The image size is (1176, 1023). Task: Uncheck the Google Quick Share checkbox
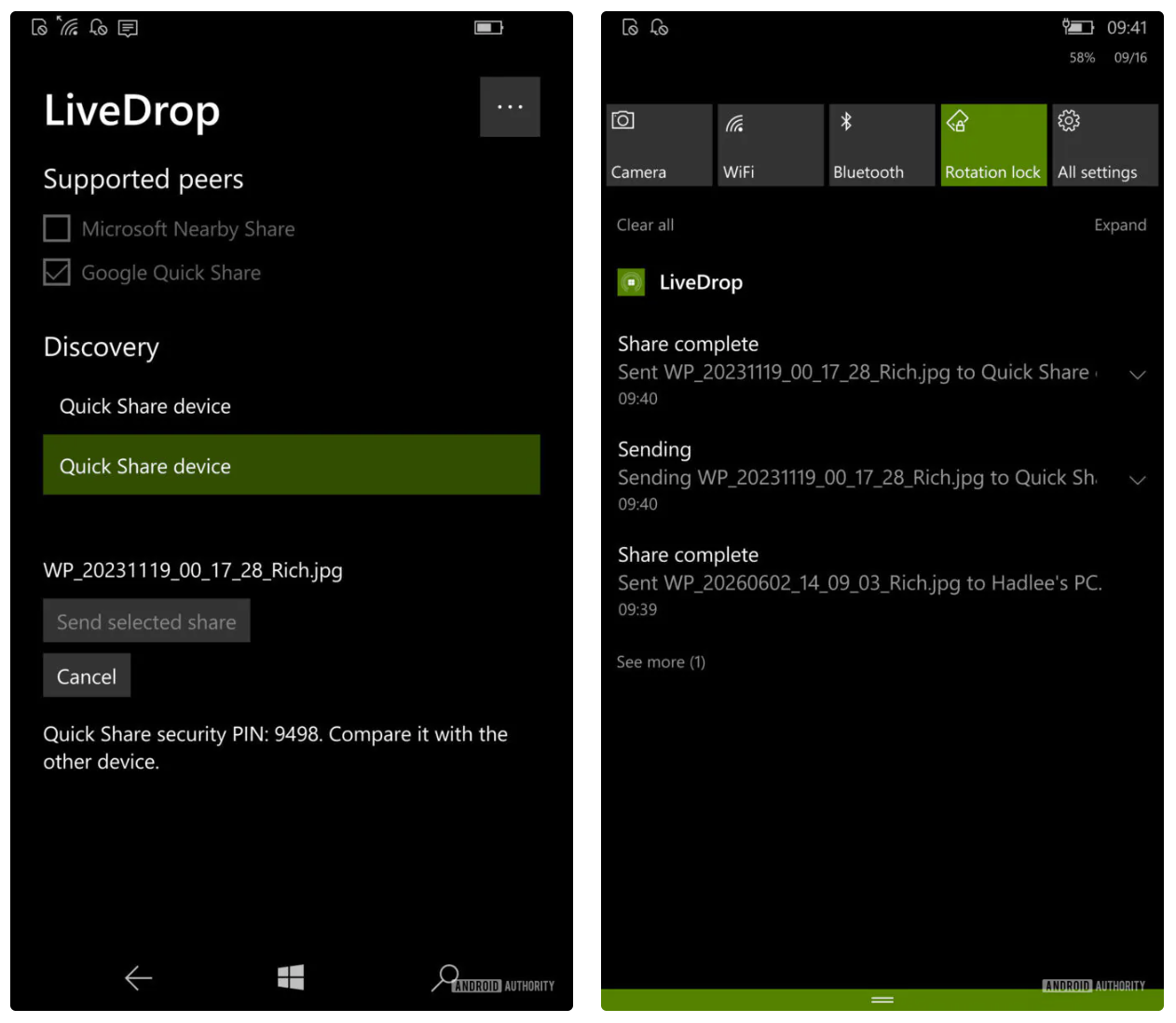click(57, 272)
